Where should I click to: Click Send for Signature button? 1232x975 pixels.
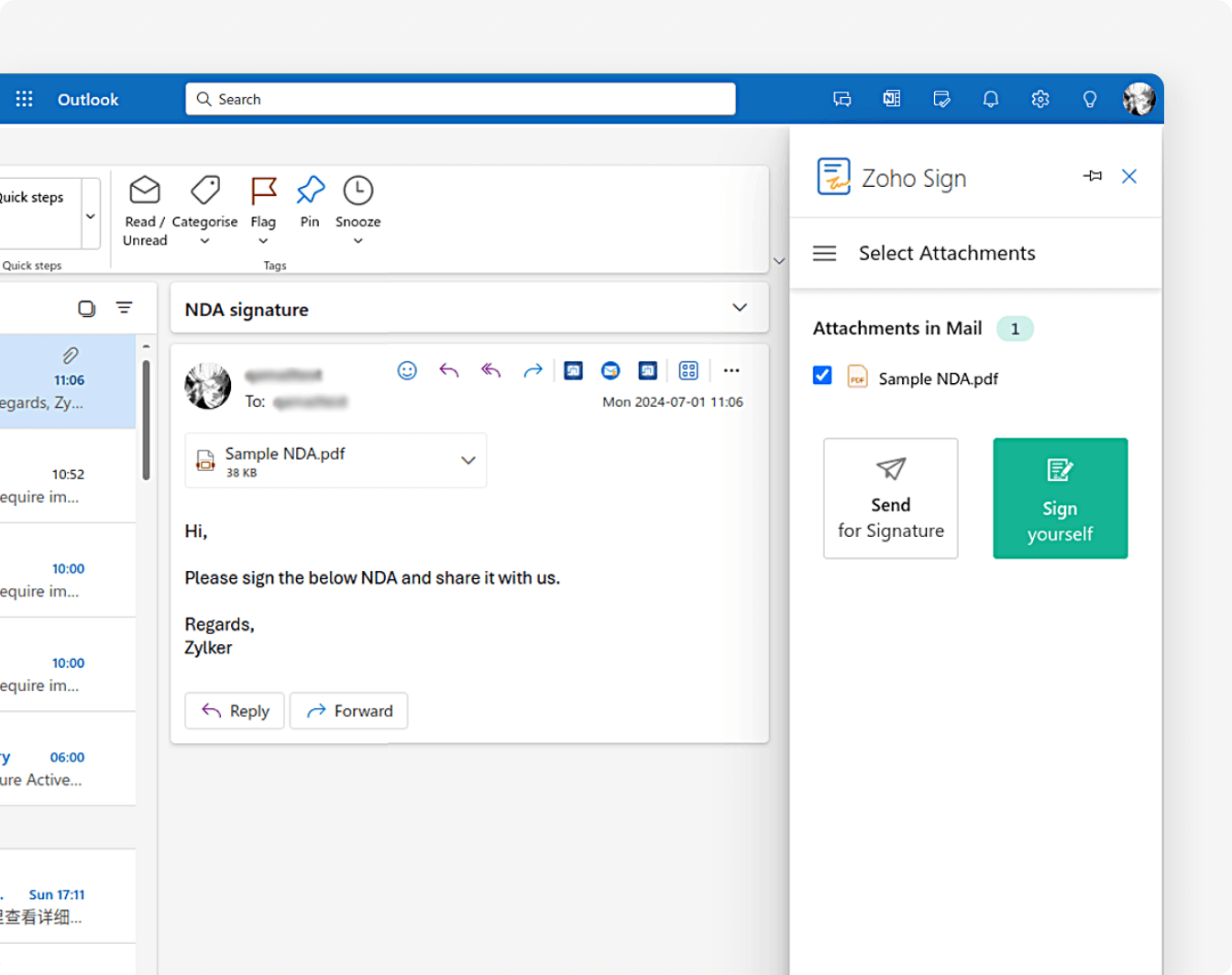click(x=891, y=498)
